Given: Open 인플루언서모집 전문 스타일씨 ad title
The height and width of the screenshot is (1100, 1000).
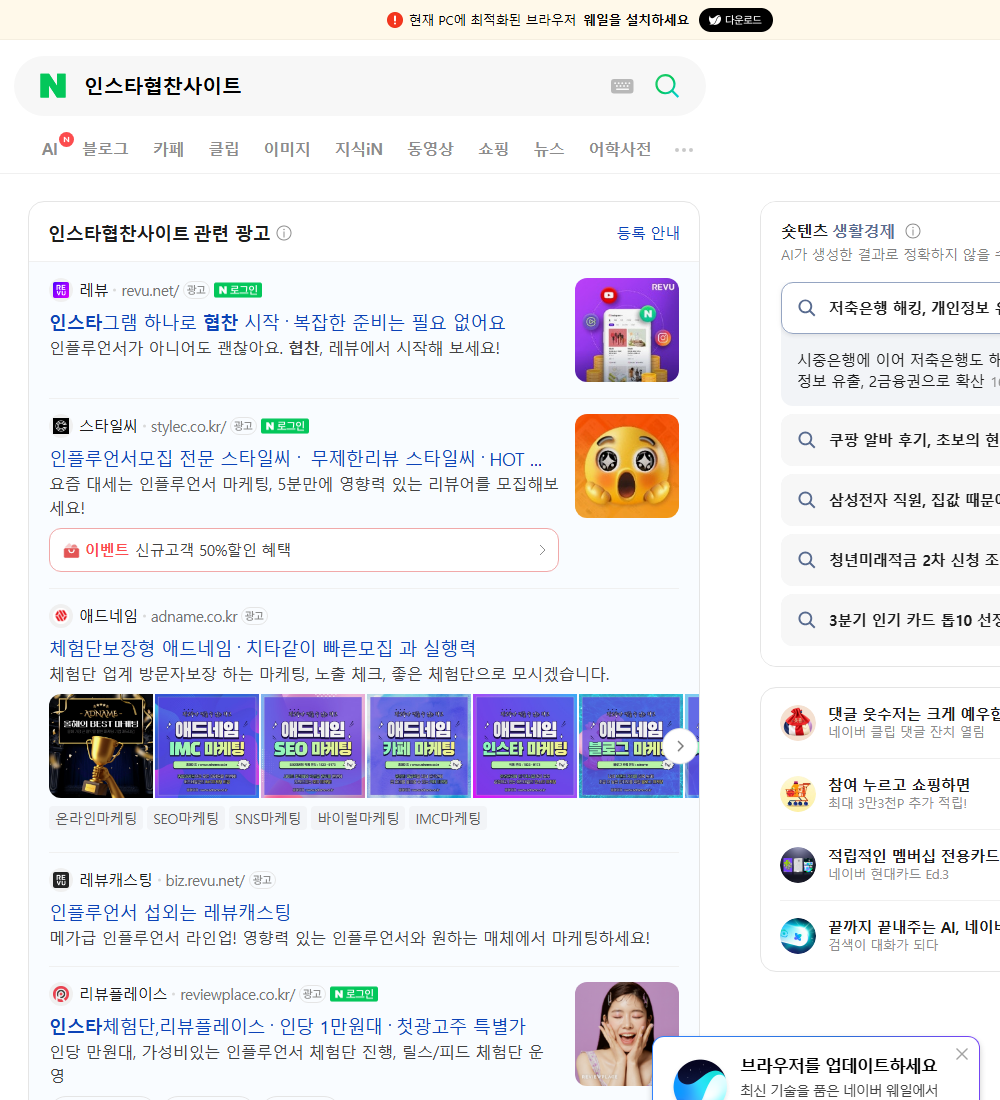Looking at the screenshot, I should click(x=295, y=459).
